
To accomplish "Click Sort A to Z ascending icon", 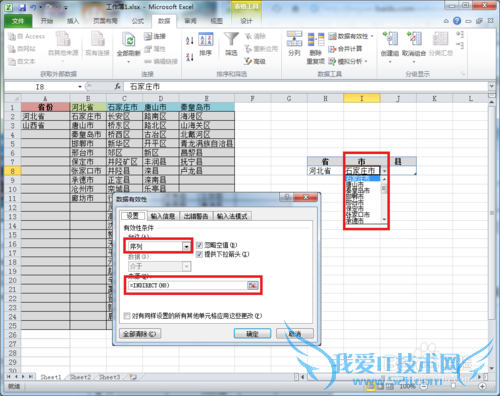I will coord(190,40).
